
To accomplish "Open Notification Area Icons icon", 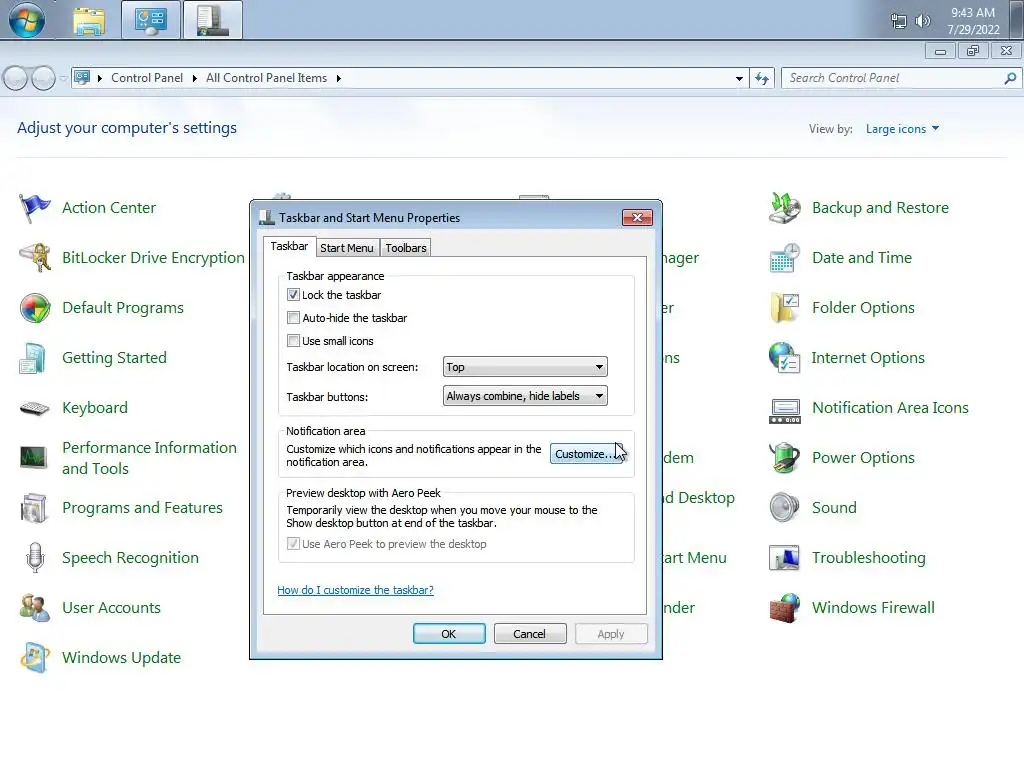I will (784, 411).
